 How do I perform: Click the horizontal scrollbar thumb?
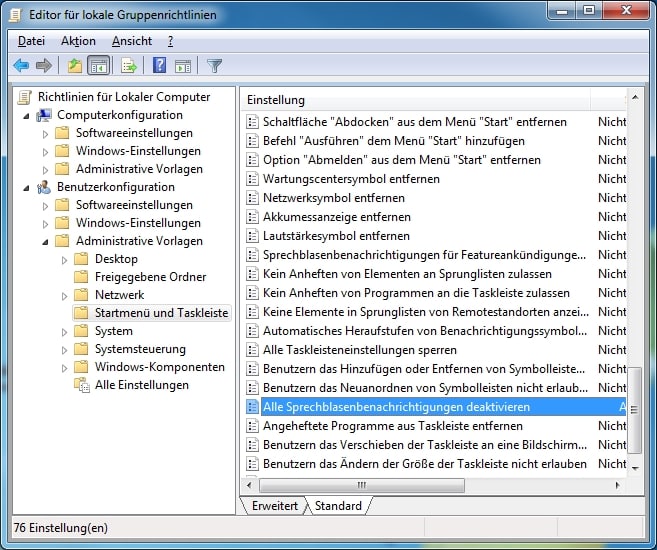pyautogui.click(x=362, y=485)
